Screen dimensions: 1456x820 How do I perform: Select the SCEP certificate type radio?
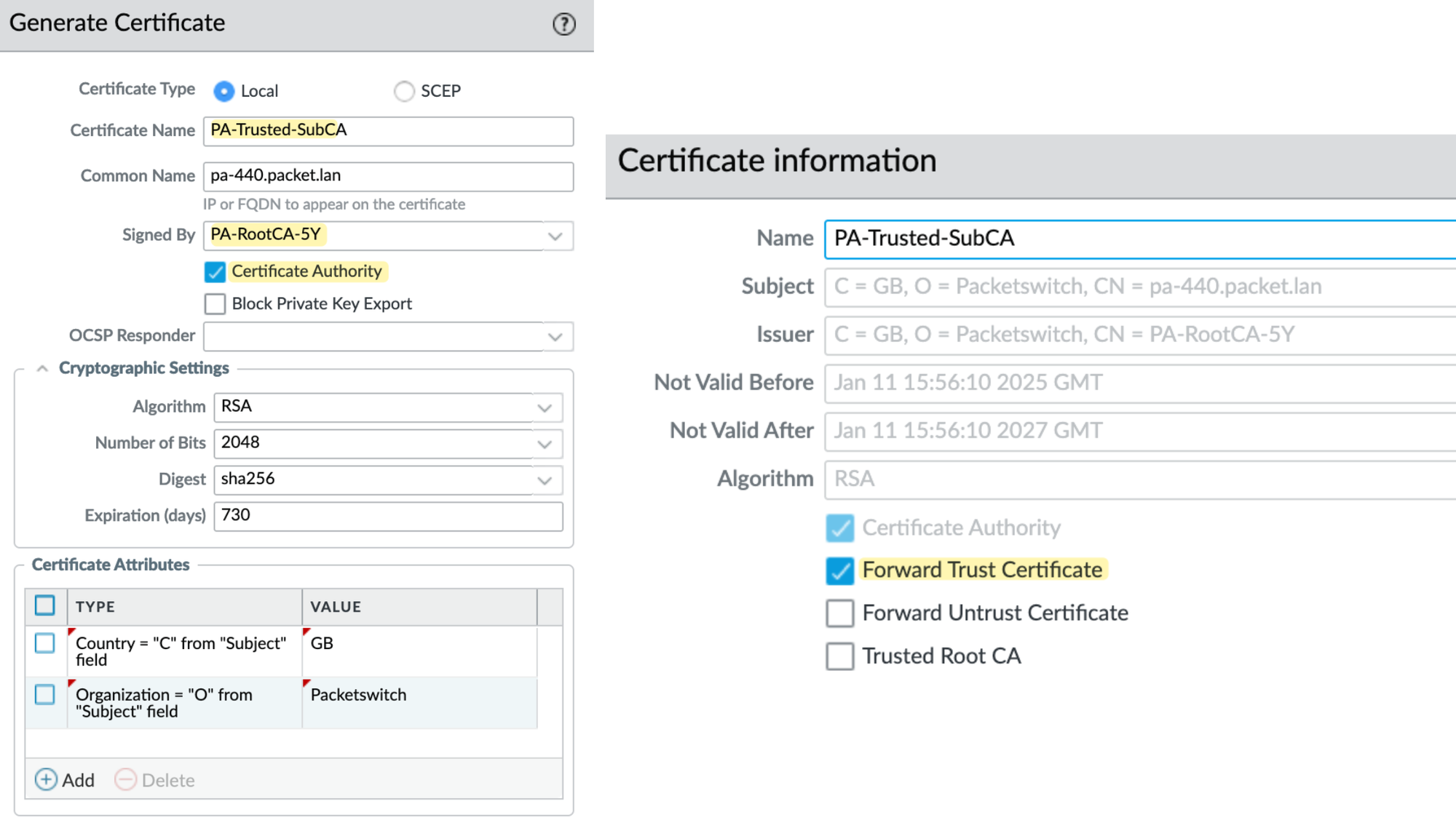(x=404, y=91)
